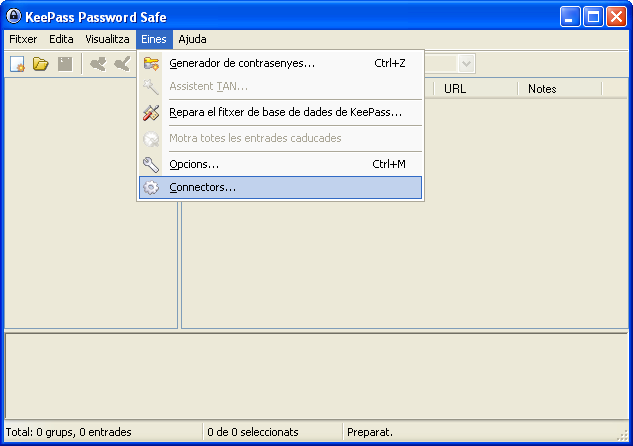Click the 'Preparat.' status text
The height and width of the screenshot is (446, 633).
(x=370, y=432)
